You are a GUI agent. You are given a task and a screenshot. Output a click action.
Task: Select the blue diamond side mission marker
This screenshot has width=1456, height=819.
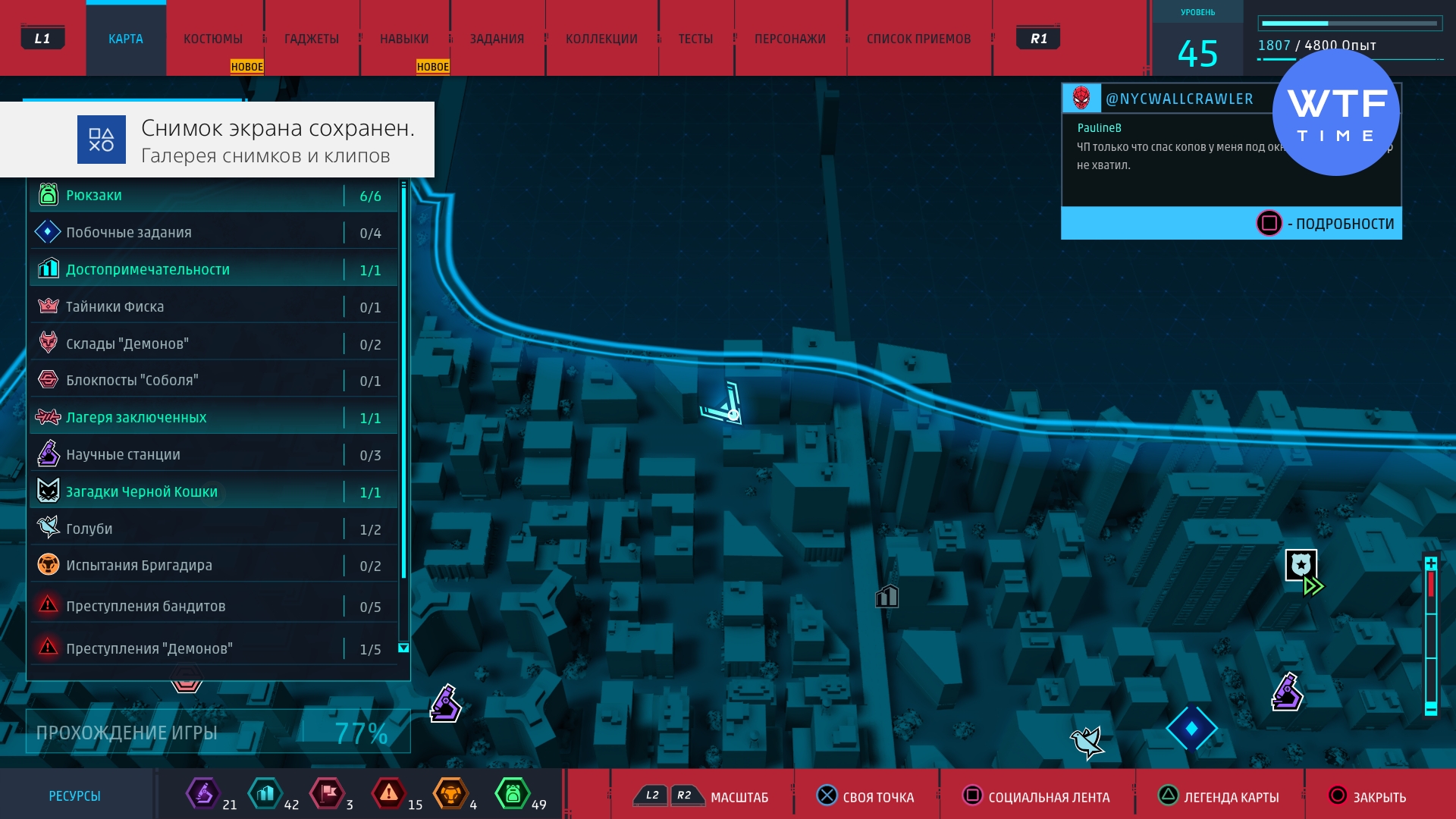[x=1191, y=729]
